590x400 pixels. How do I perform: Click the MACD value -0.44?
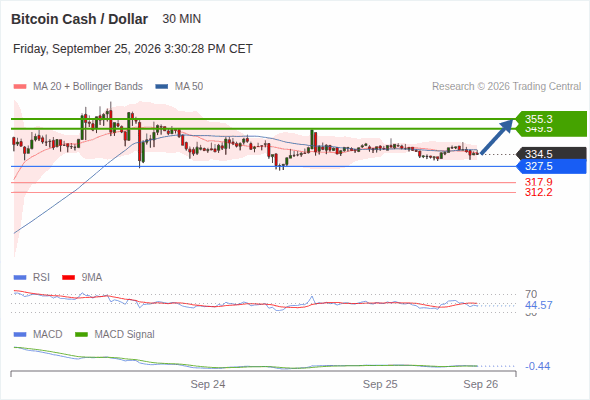[x=538, y=366]
